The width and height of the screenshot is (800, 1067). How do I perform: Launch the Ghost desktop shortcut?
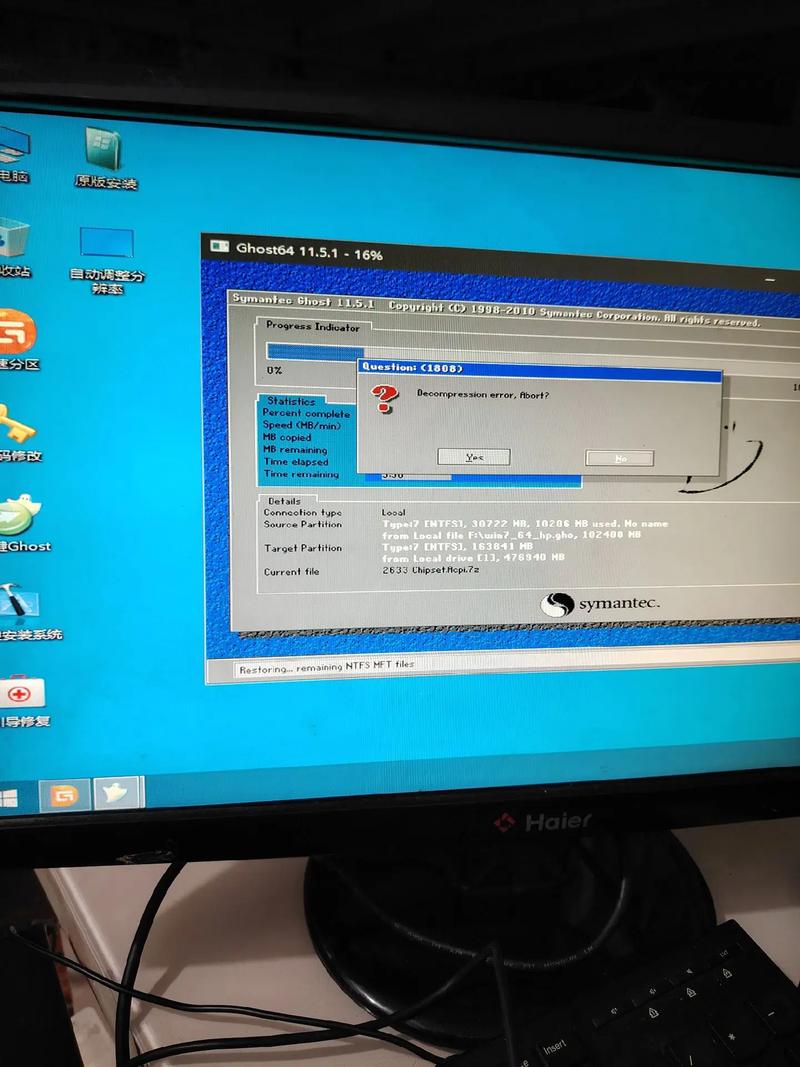20,516
